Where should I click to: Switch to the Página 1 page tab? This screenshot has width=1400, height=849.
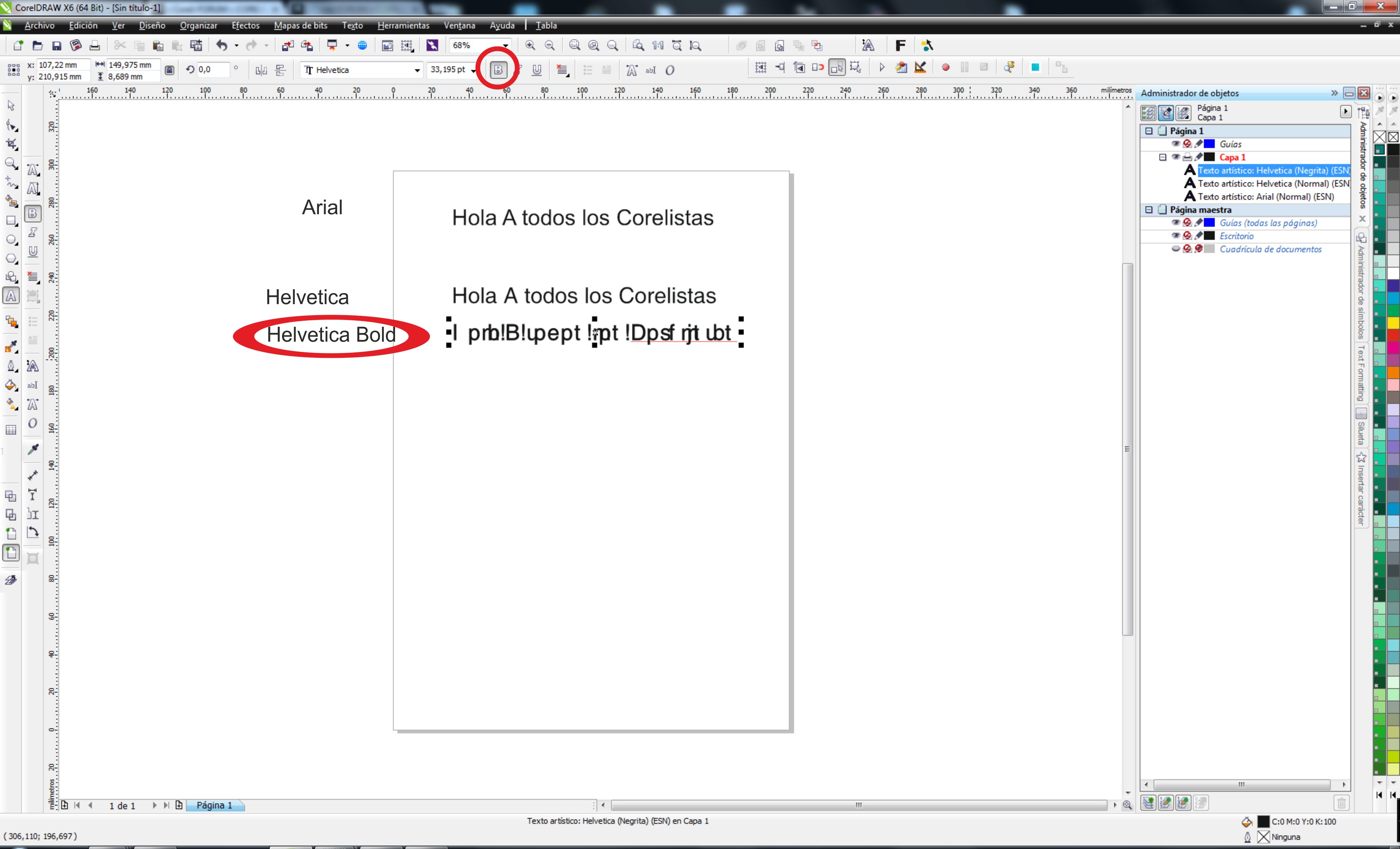click(215, 805)
